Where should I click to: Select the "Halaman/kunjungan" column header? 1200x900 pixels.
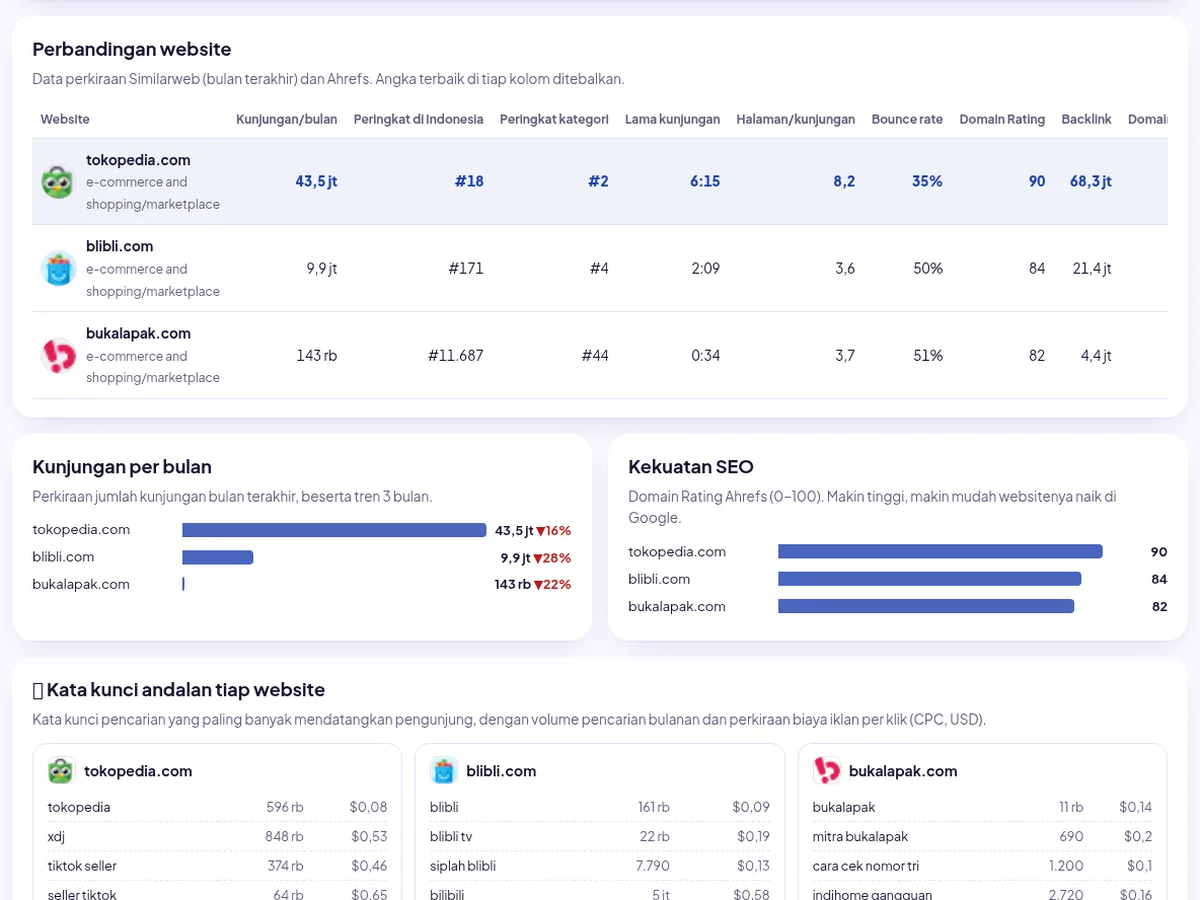pos(795,119)
